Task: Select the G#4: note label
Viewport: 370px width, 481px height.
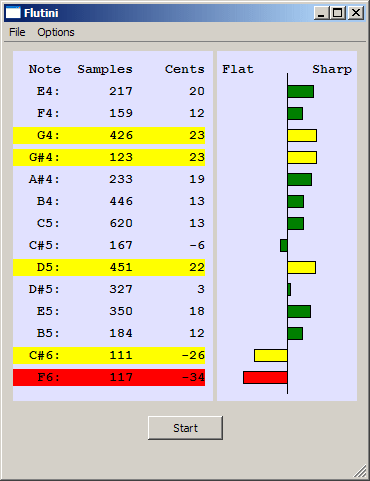Action: click(44, 157)
